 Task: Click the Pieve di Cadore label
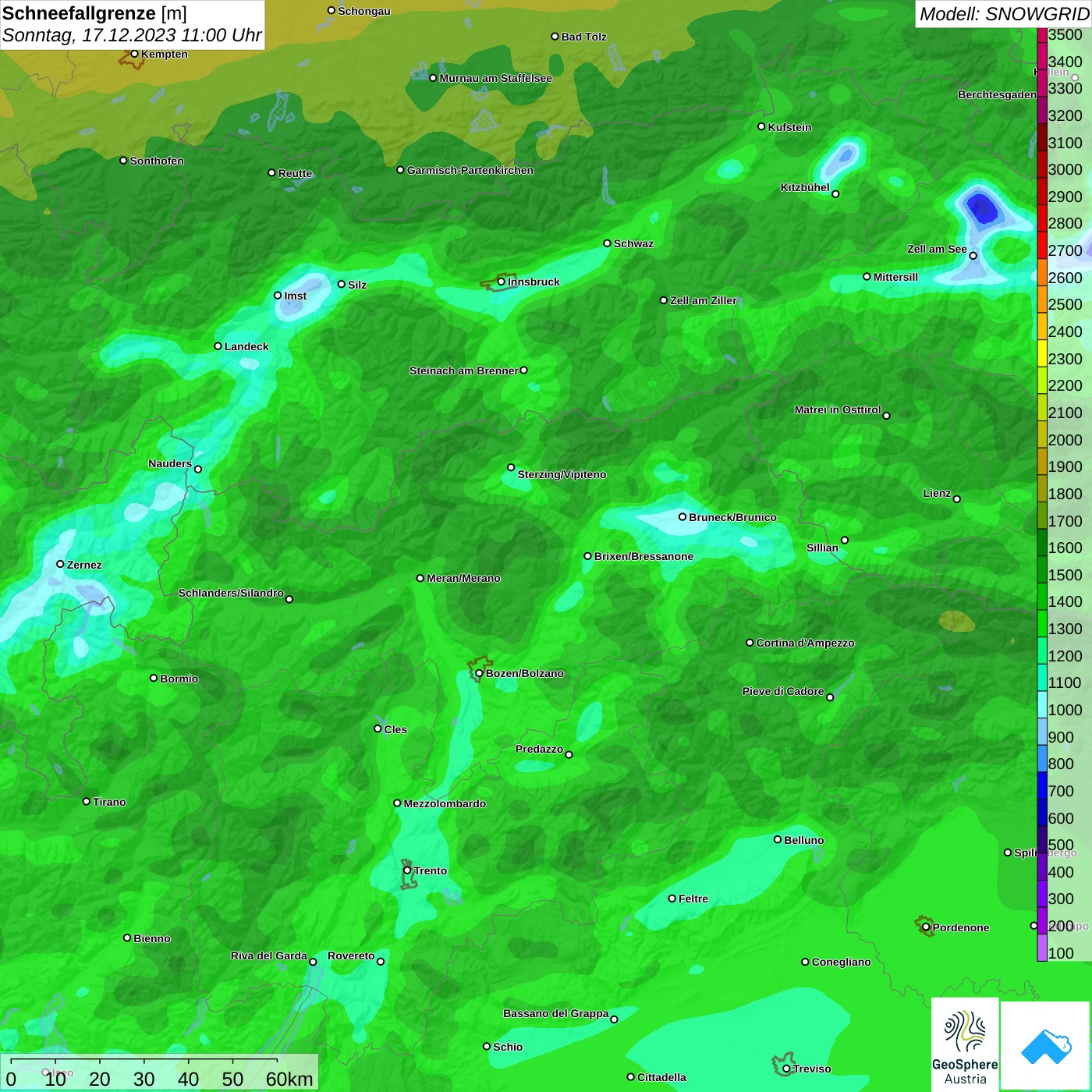(x=783, y=691)
